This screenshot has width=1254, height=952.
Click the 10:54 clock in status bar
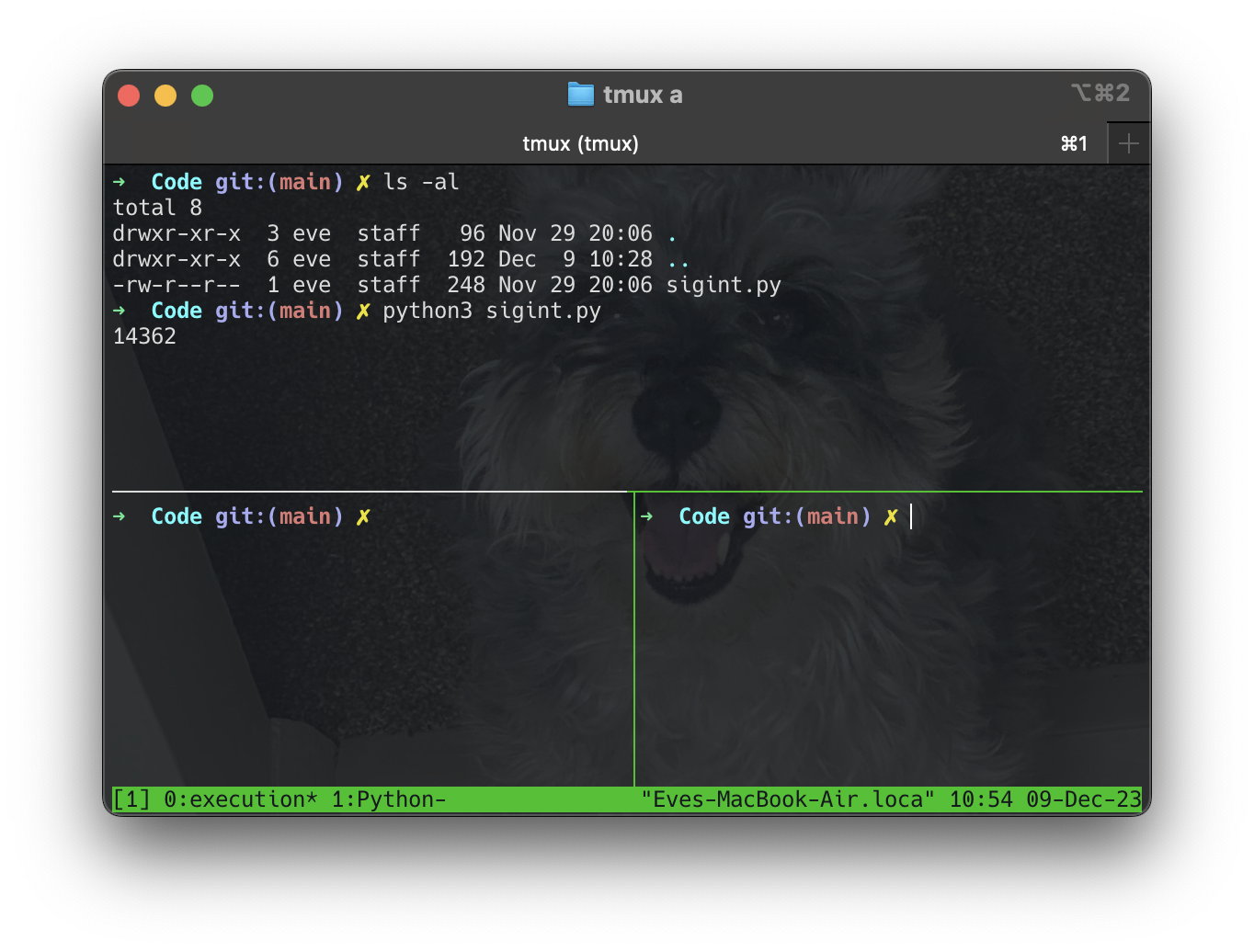click(980, 799)
